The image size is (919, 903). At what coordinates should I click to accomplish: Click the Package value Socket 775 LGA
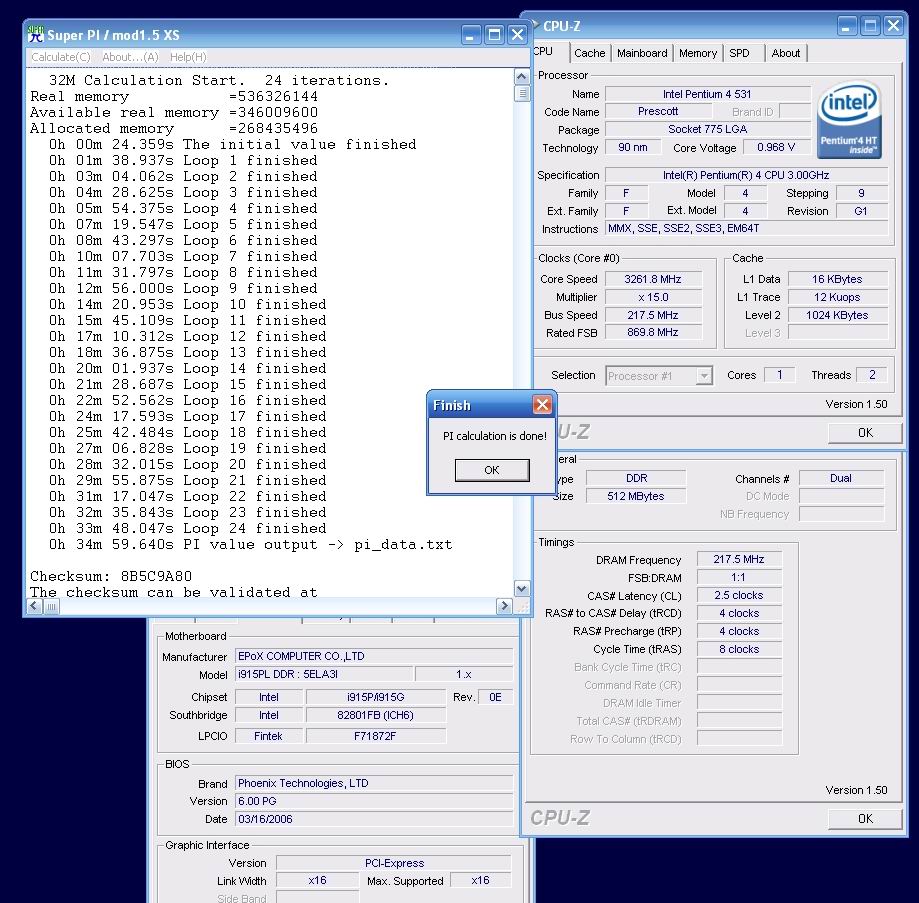click(x=707, y=129)
